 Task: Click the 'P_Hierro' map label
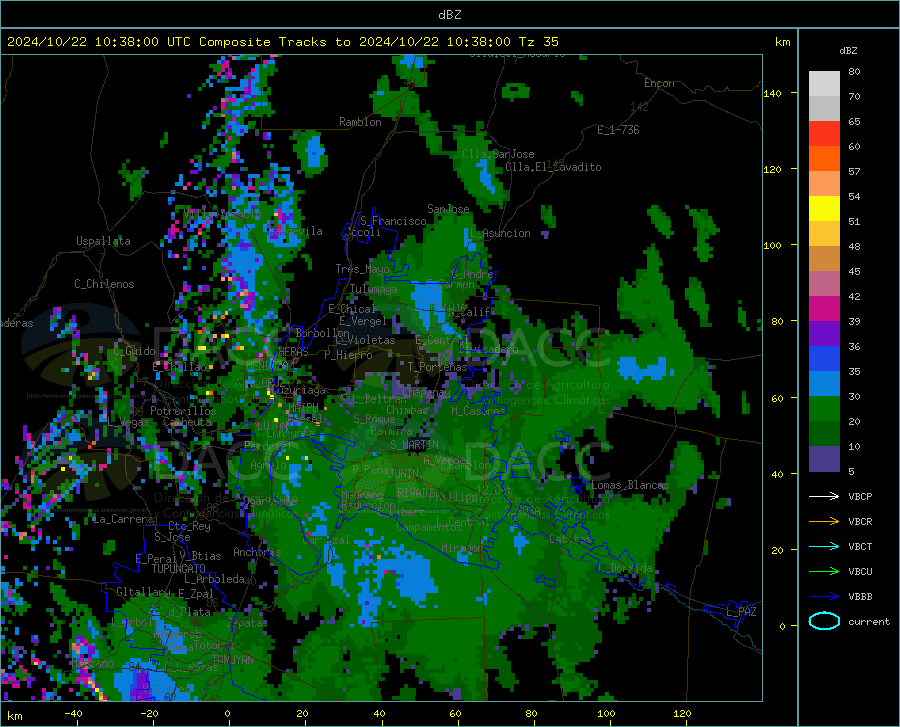348,355
